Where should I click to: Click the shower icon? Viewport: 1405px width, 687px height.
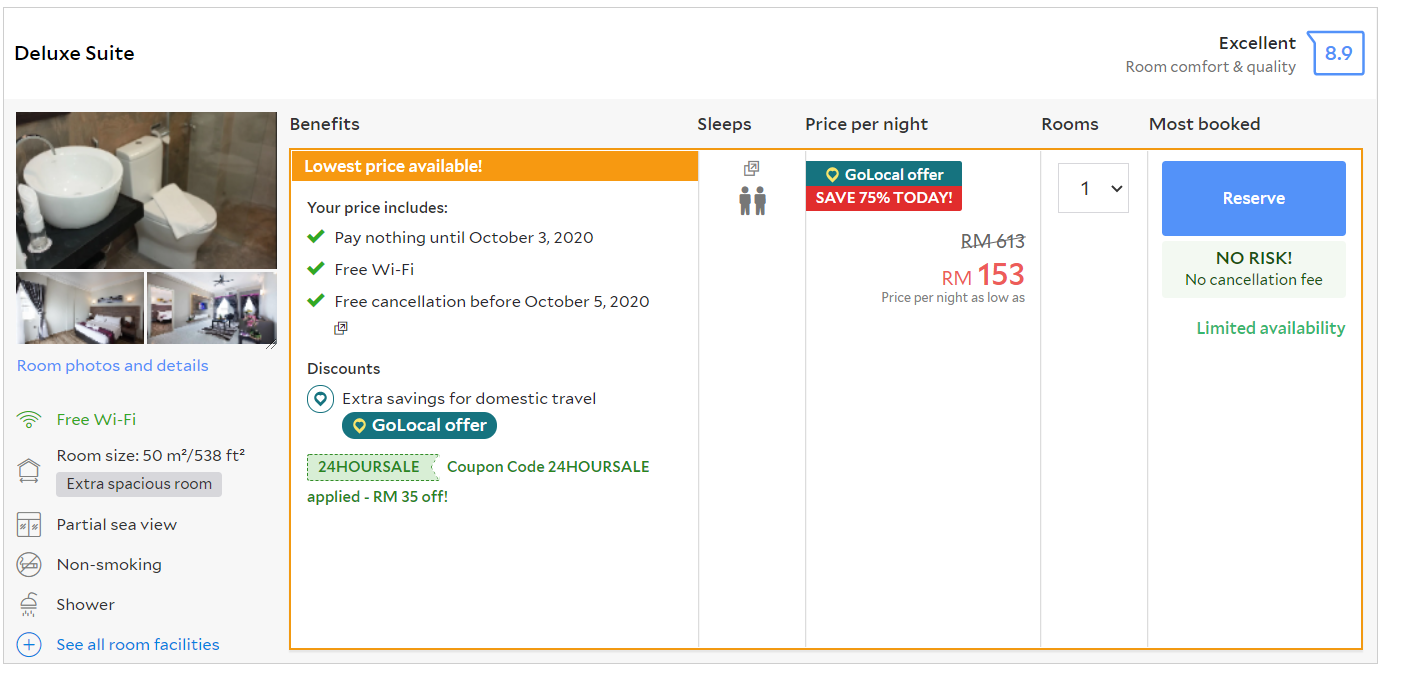coord(29,605)
